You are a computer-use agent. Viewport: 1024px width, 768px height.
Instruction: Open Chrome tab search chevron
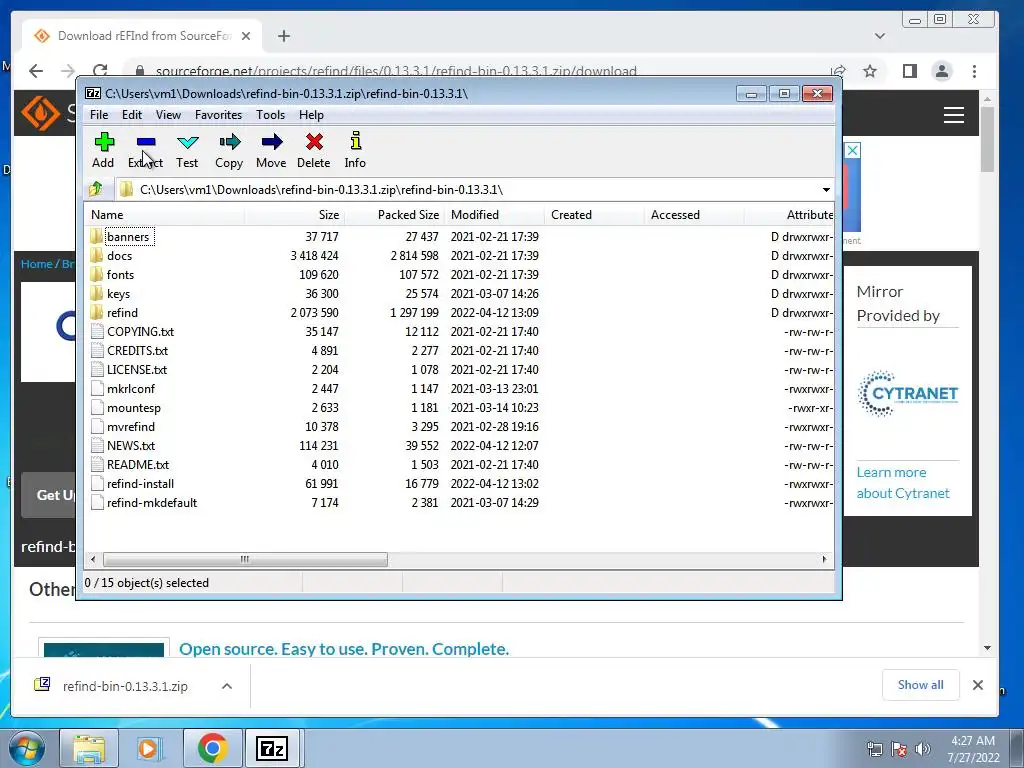(880, 36)
